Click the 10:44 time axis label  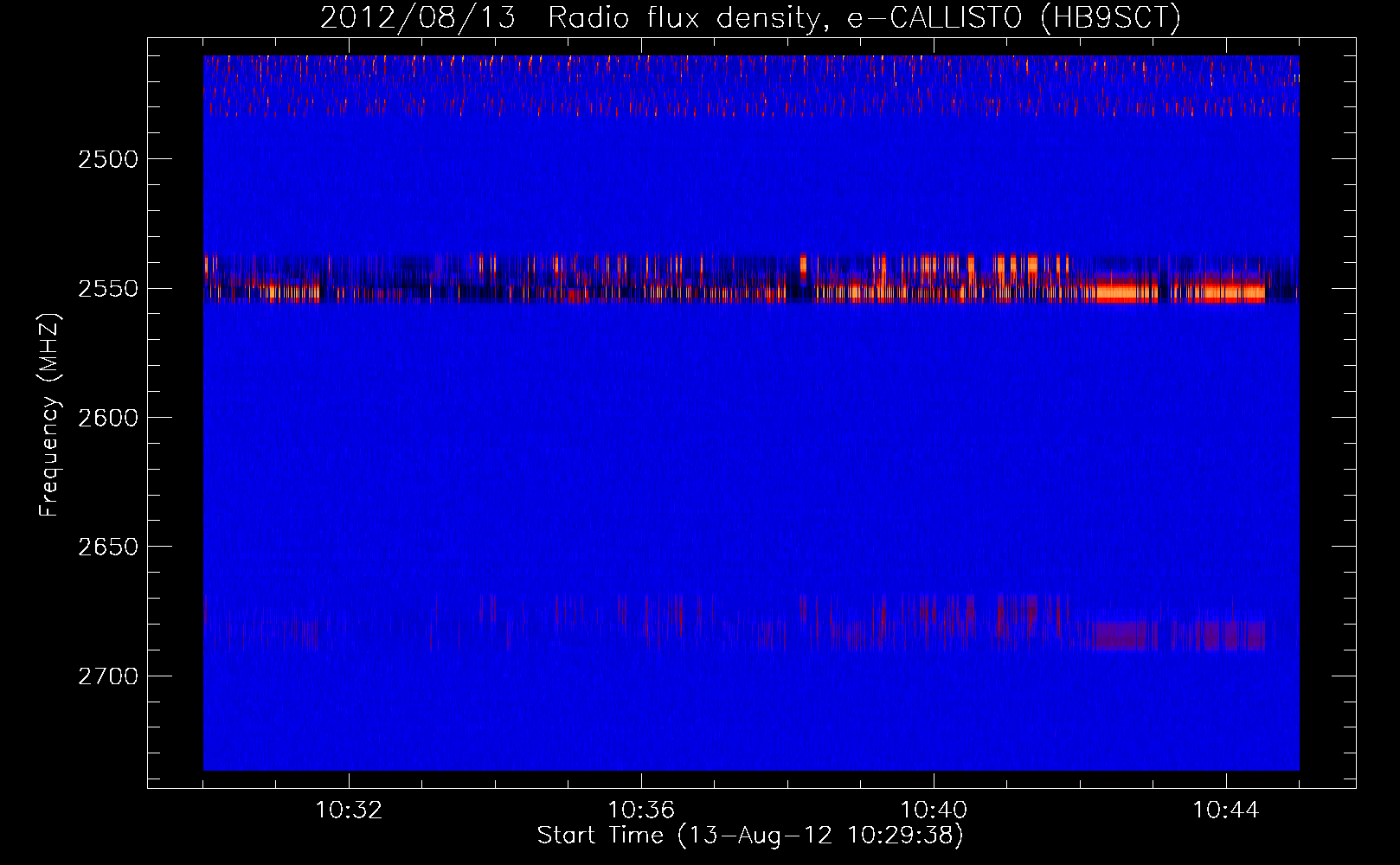click(x=1226, y=811)
